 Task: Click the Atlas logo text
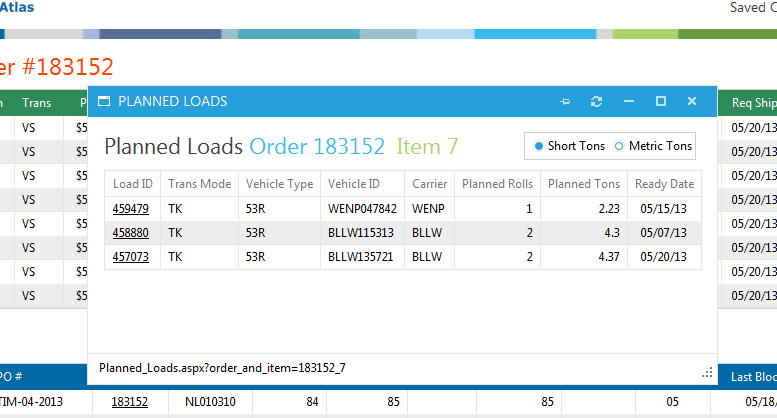(x=17, y=7)
